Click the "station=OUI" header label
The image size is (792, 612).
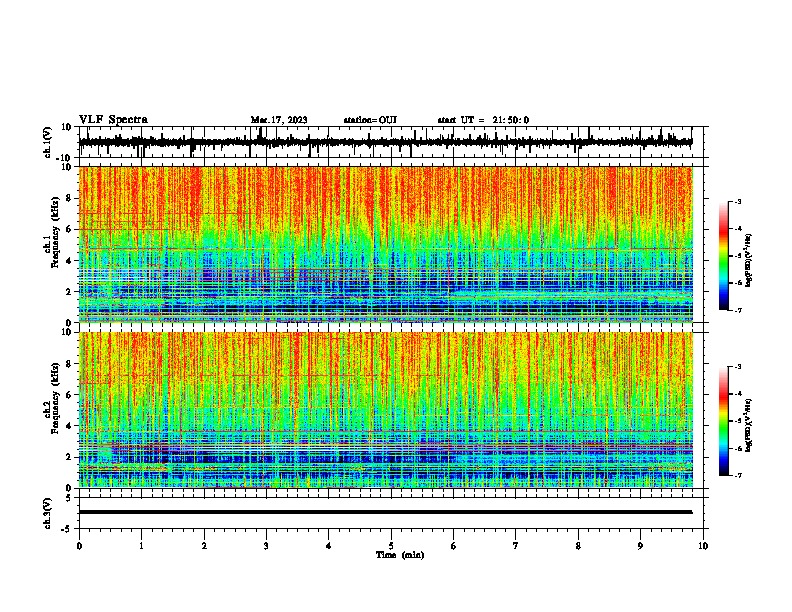pos(370,120)
